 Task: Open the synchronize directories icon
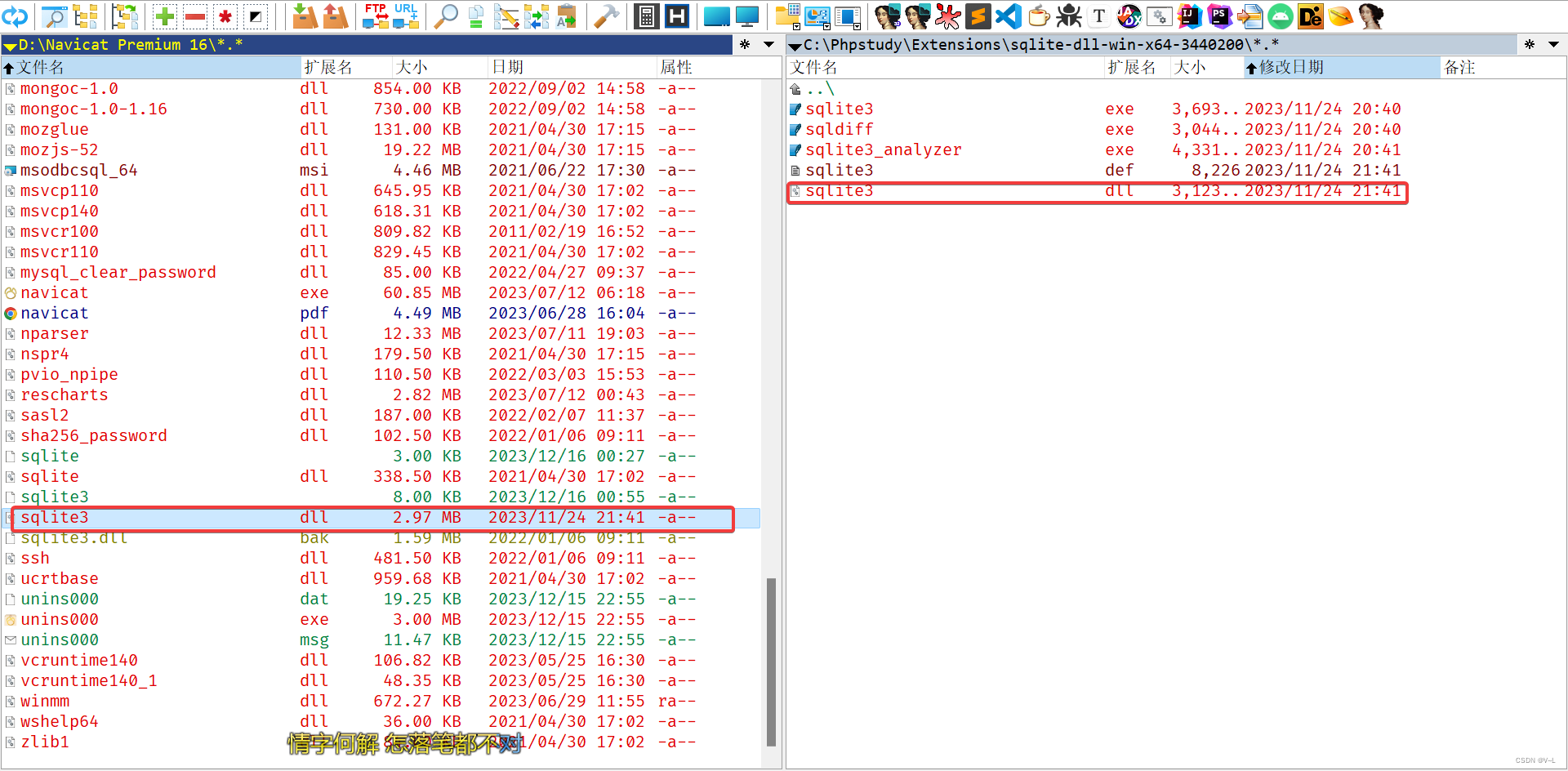tap(537, 16)
